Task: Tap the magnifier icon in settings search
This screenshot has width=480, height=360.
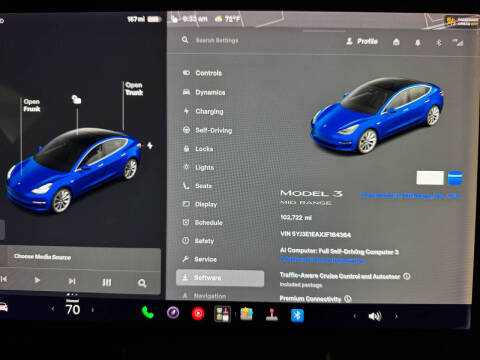Action: pos(185,40)
